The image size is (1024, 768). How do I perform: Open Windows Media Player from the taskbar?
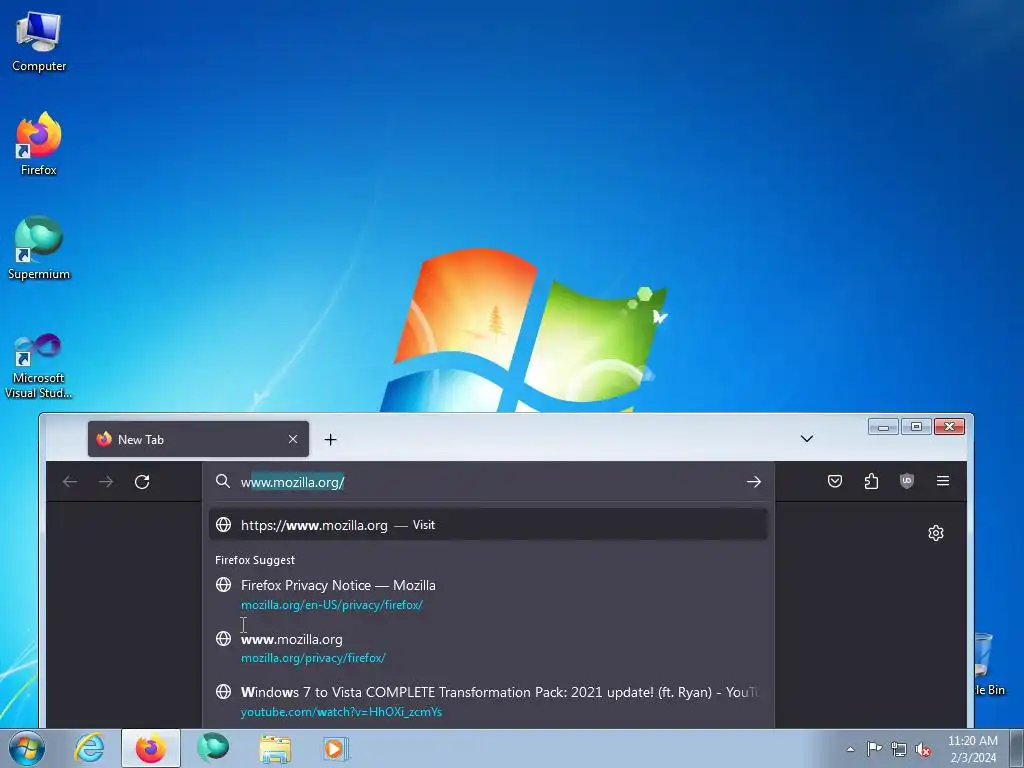click(336, 748)
